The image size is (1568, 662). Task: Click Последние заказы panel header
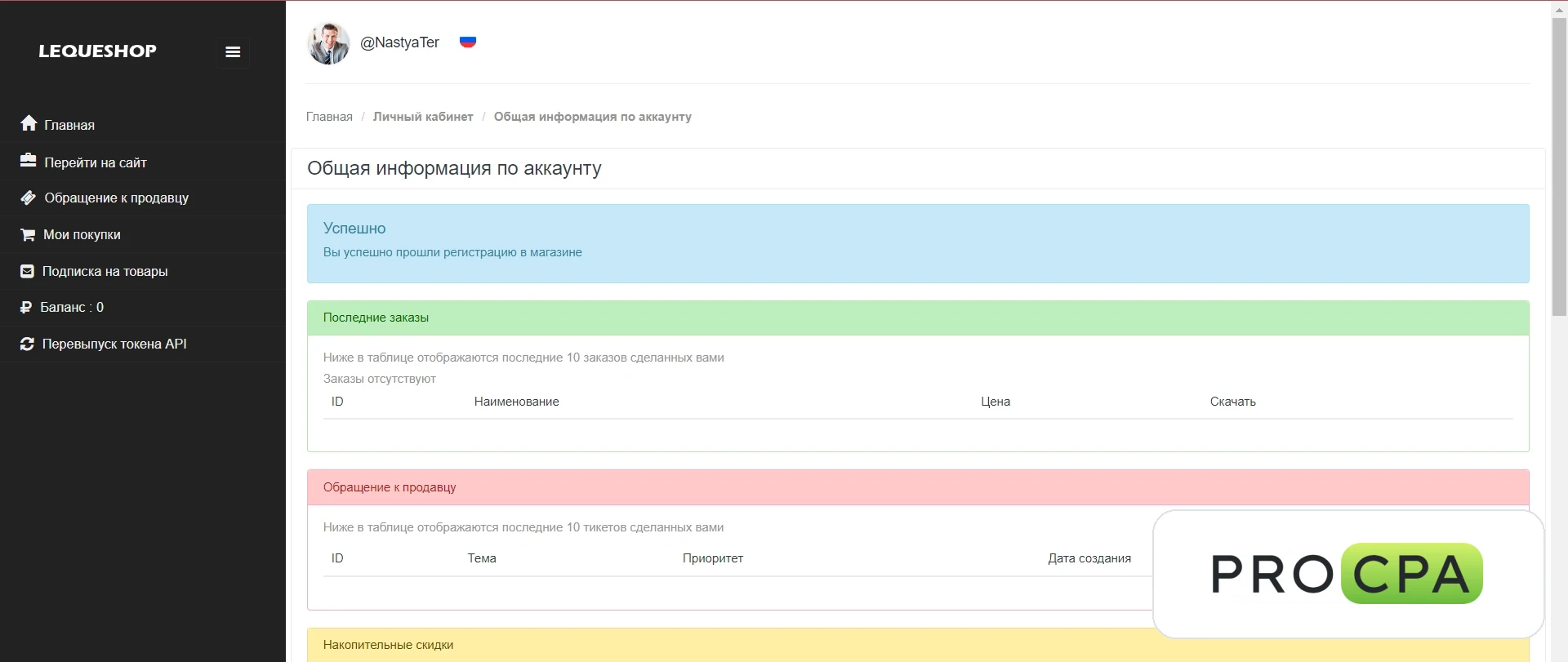coord(918,318)
